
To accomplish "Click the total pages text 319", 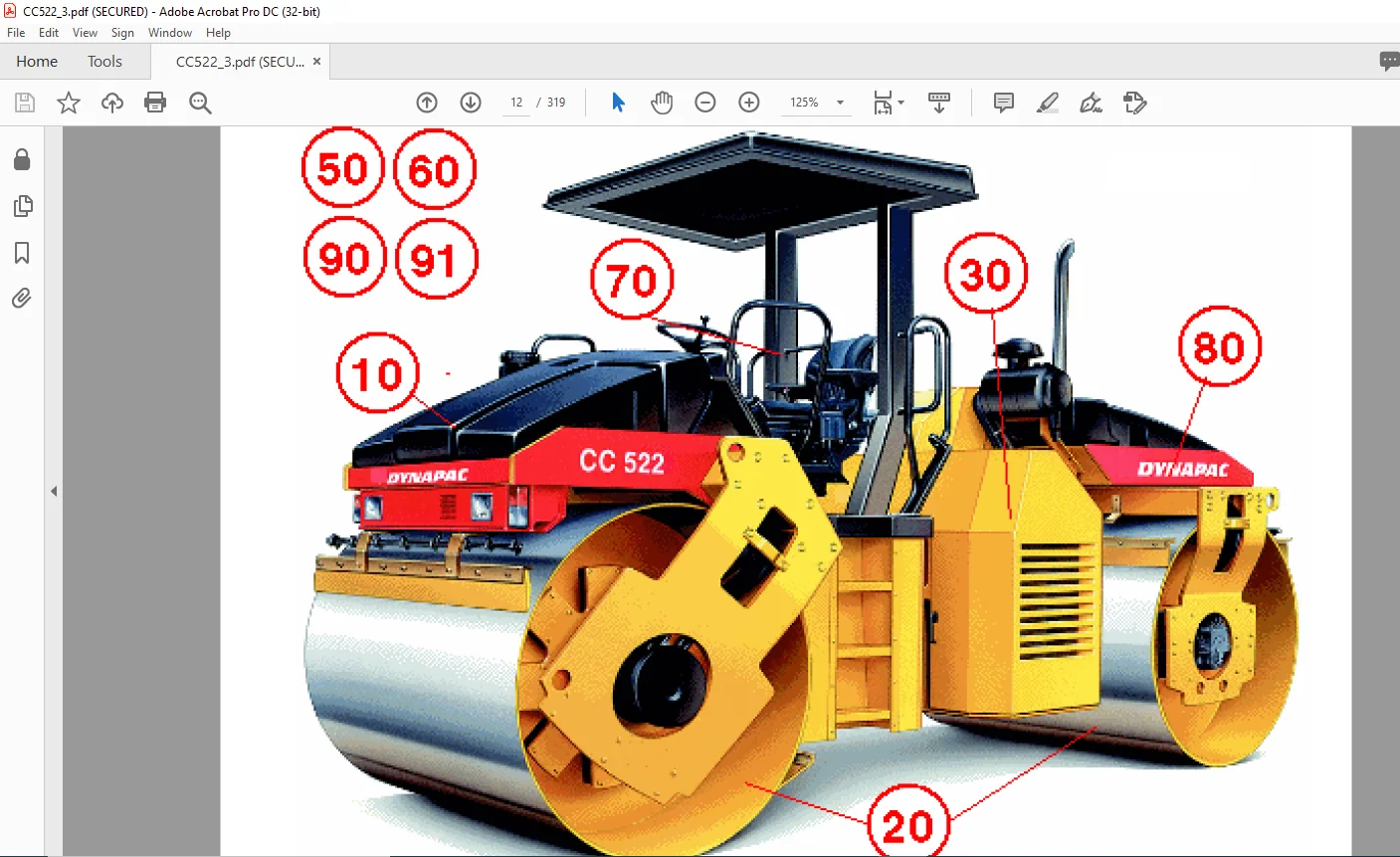I will tap(556, 103).
